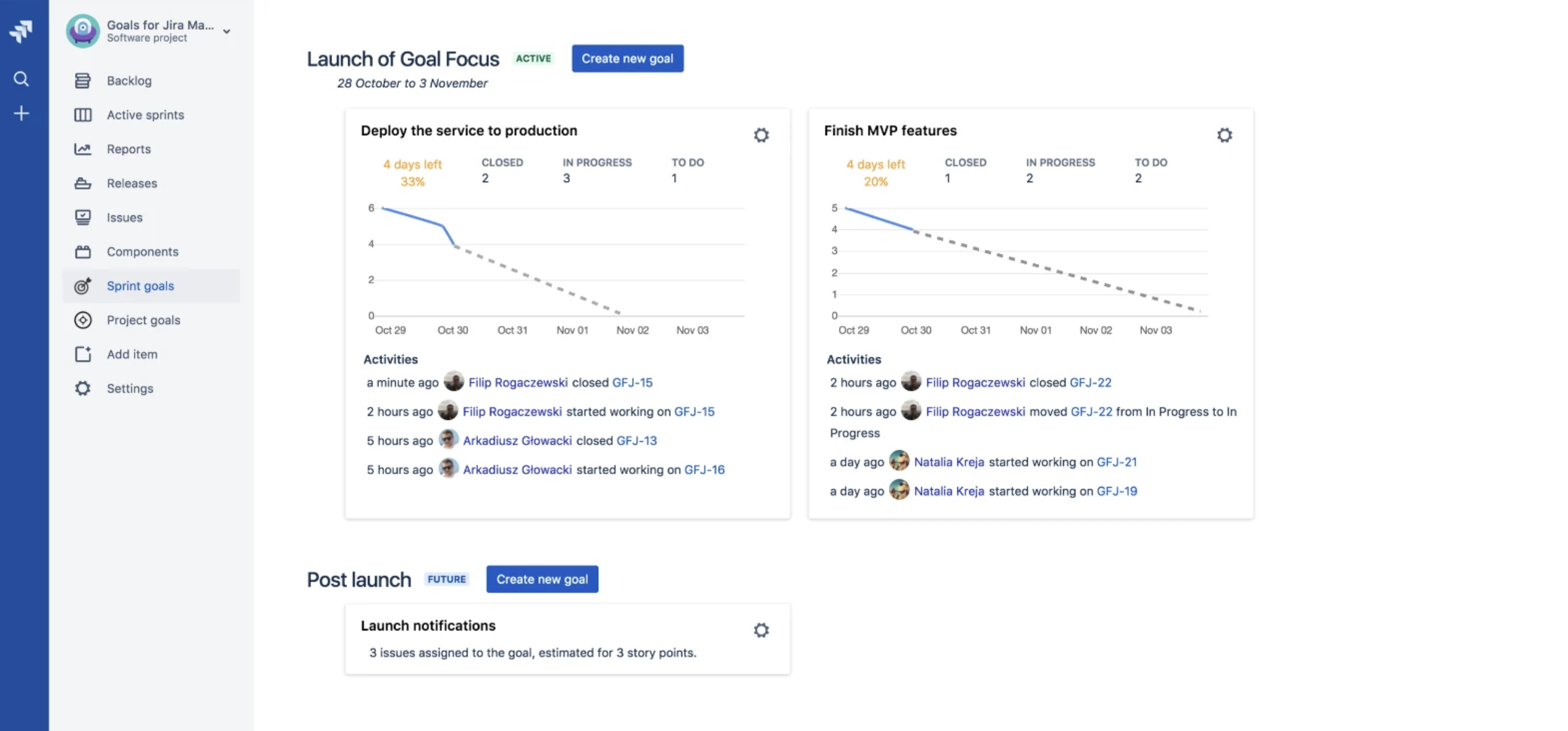
Task: Create new goal for Post launch sprint
Action: click(x=541, y=579)
